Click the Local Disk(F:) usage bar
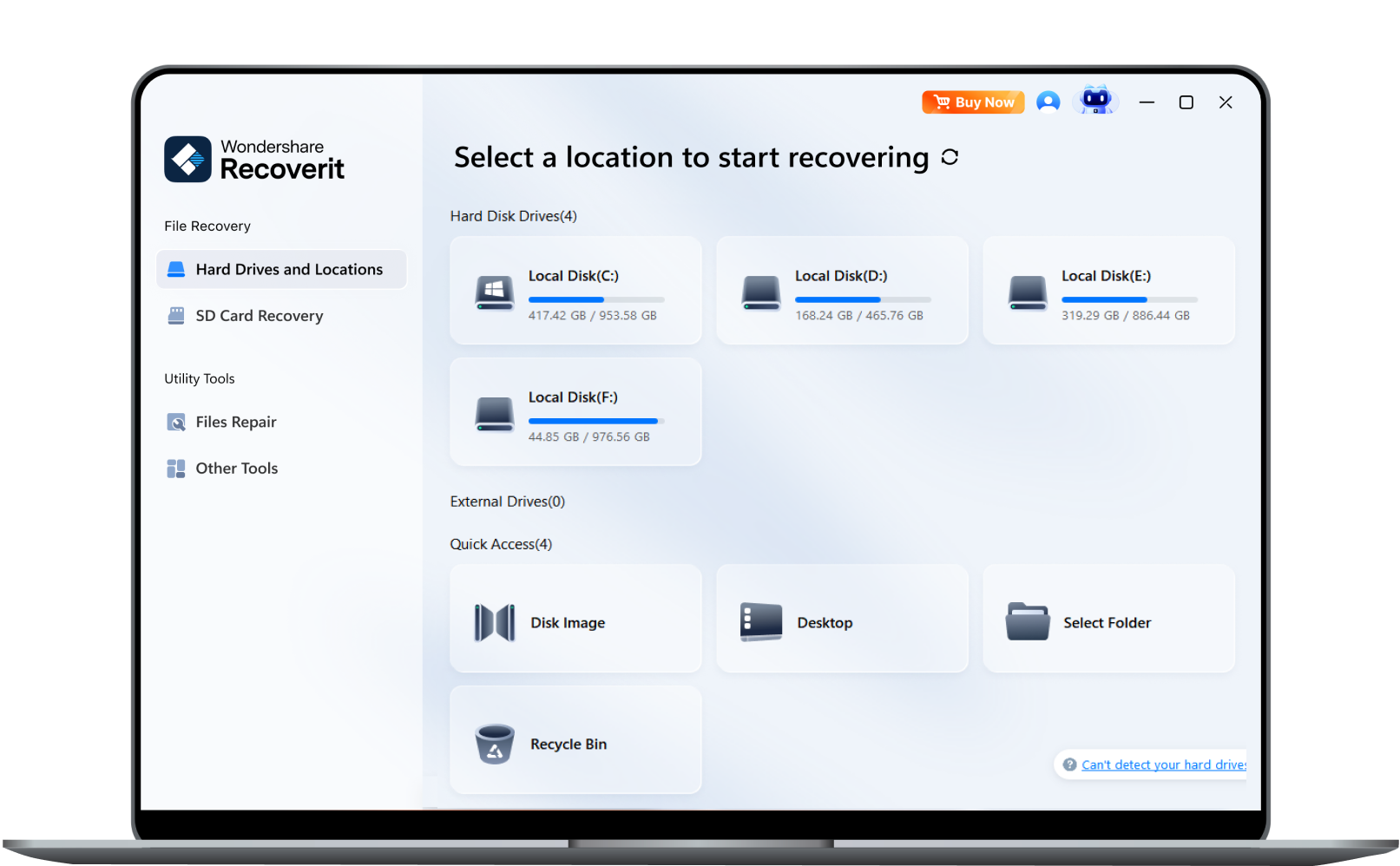1400x866 pixels. [x=595, y=421]
